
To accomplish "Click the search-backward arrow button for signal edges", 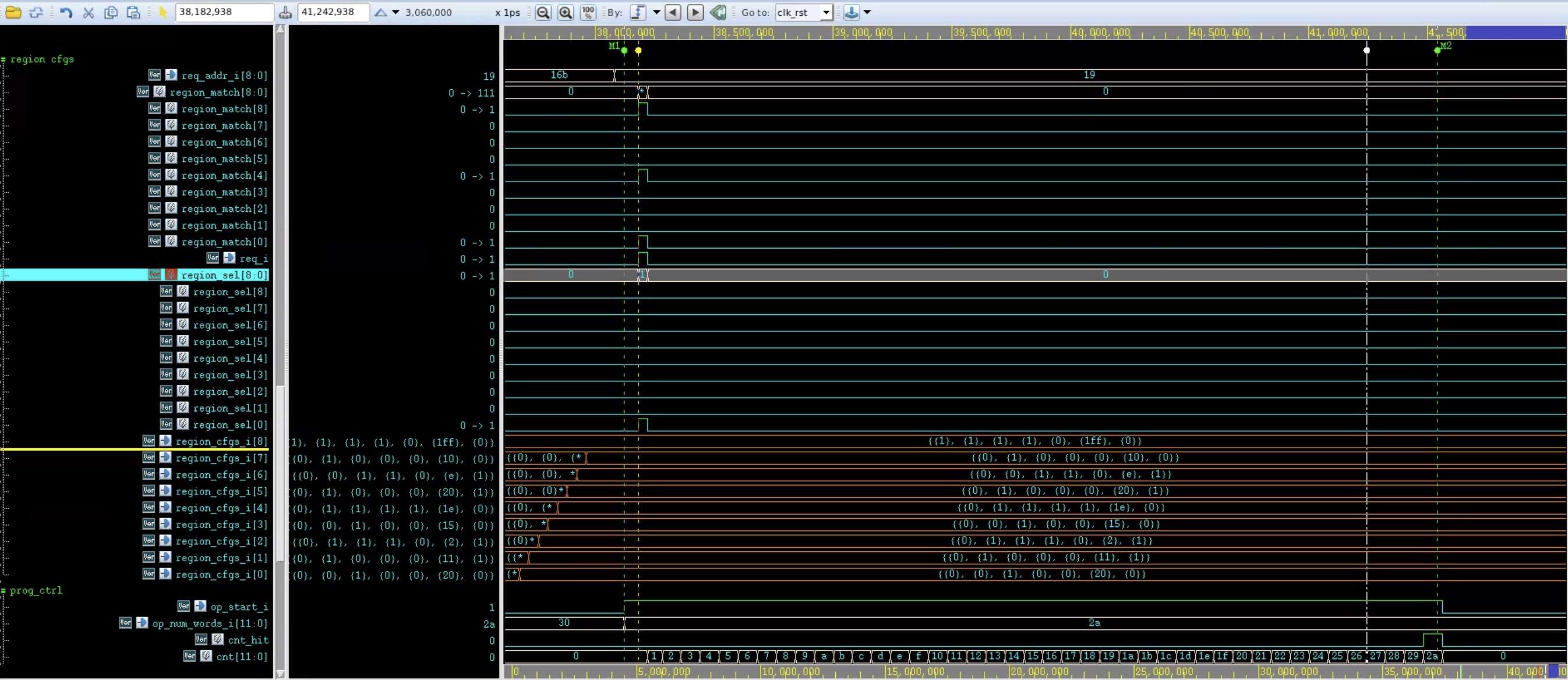I will (x=673, y=12).
